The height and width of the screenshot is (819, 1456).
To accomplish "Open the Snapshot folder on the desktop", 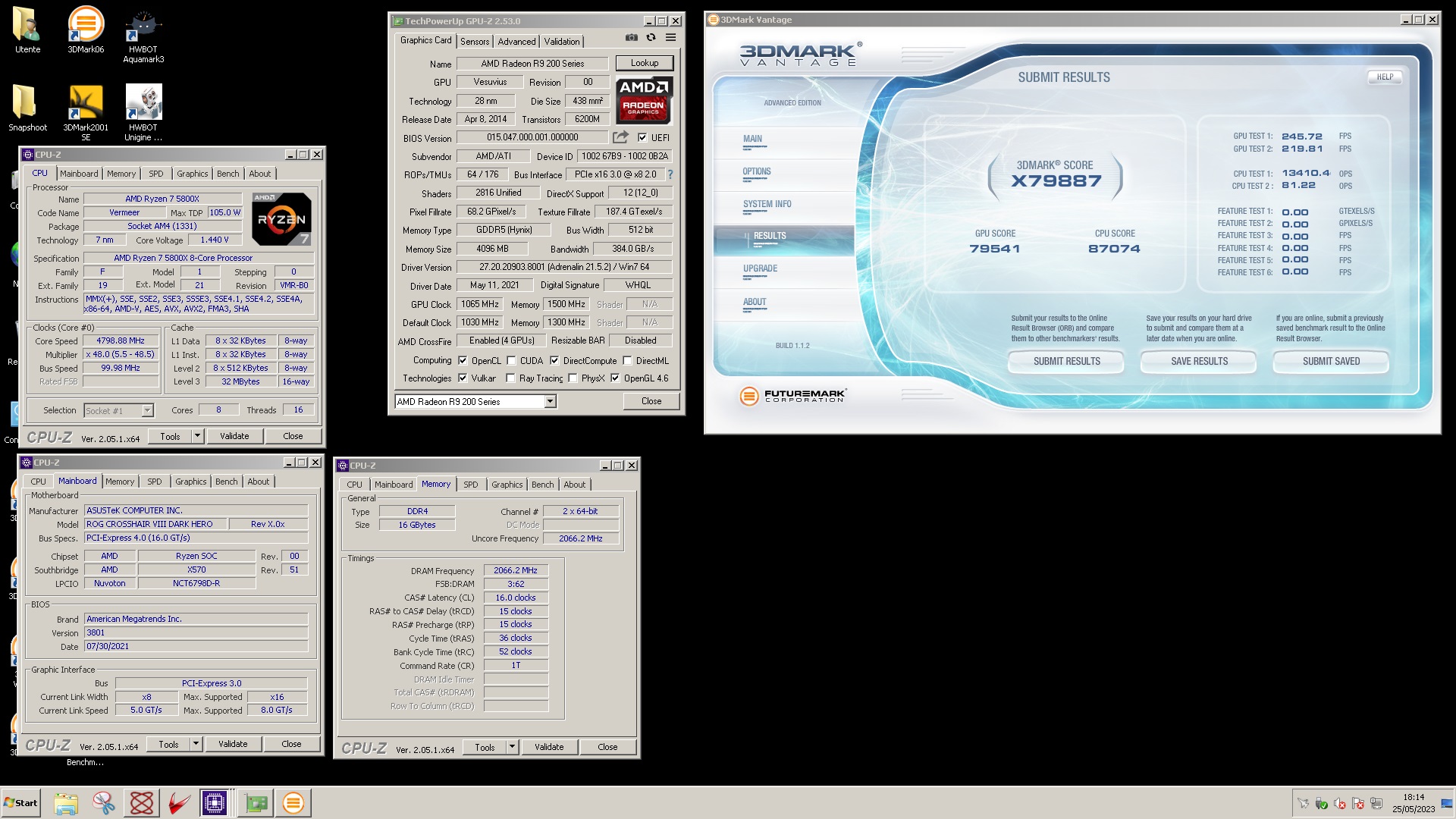I will (x=27, y=108).
